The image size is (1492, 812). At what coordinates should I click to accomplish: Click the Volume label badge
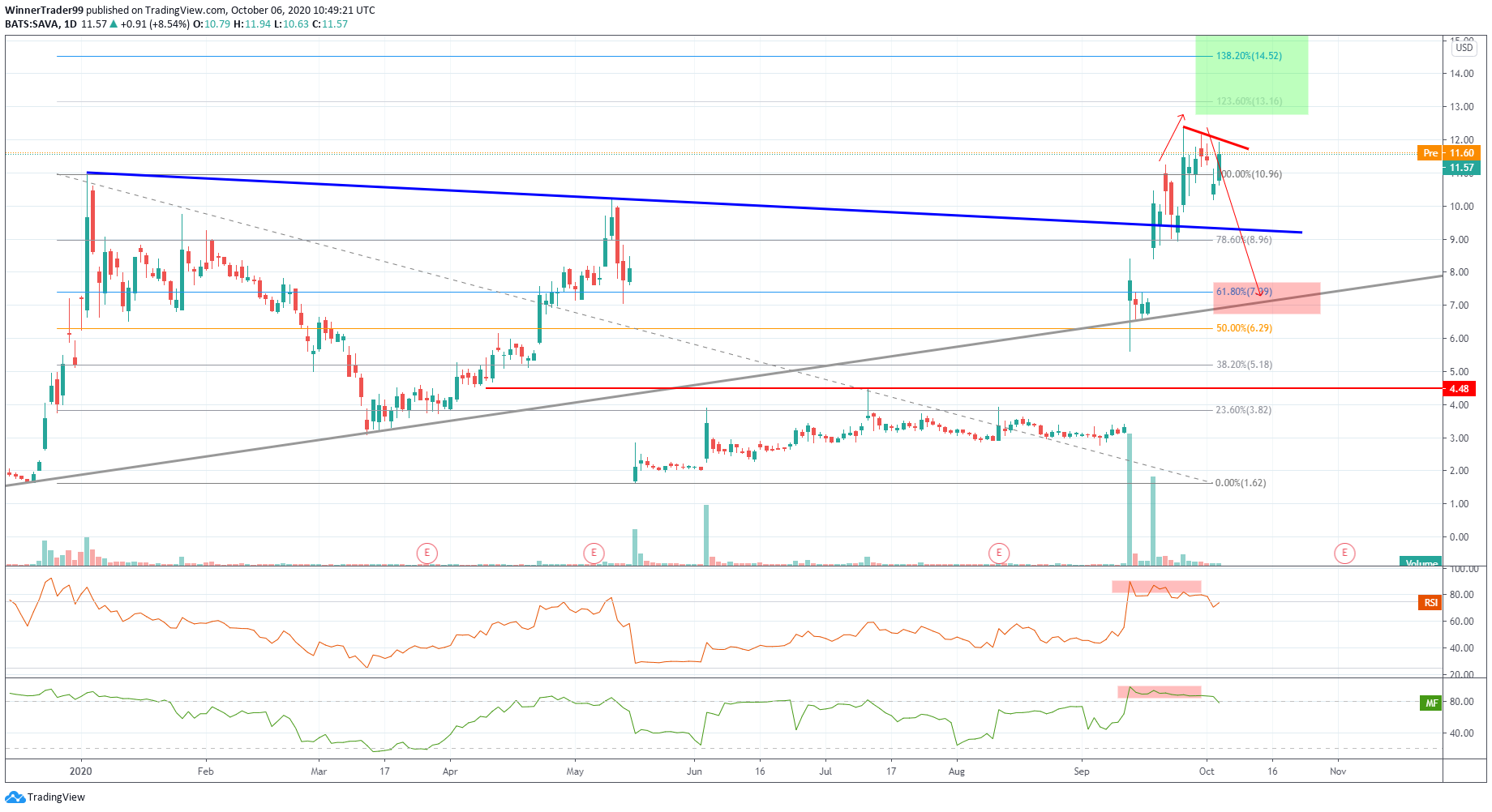(x=1421, y=562)
